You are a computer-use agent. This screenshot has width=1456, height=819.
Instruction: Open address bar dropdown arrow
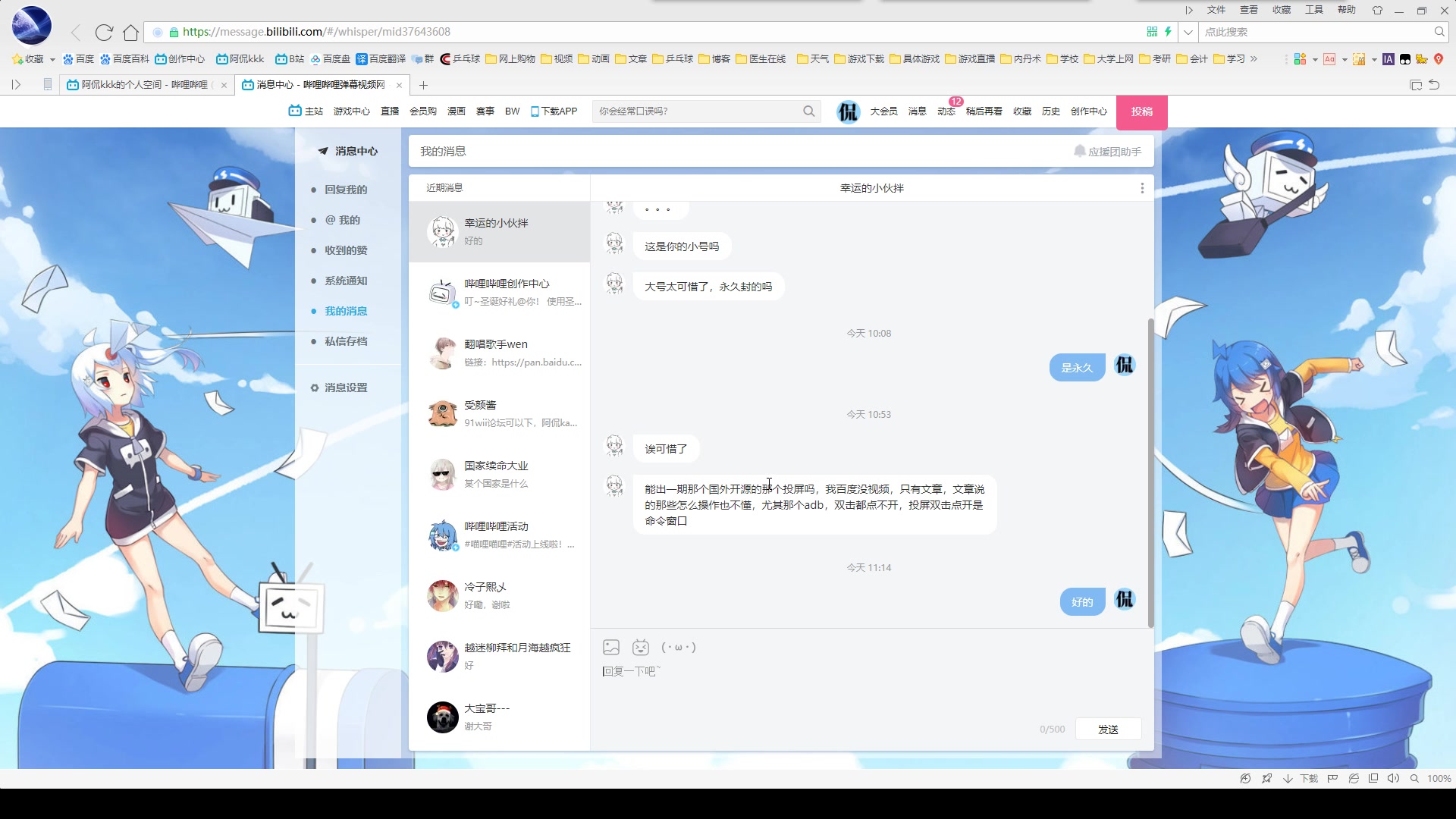[x=1188, y=32]
